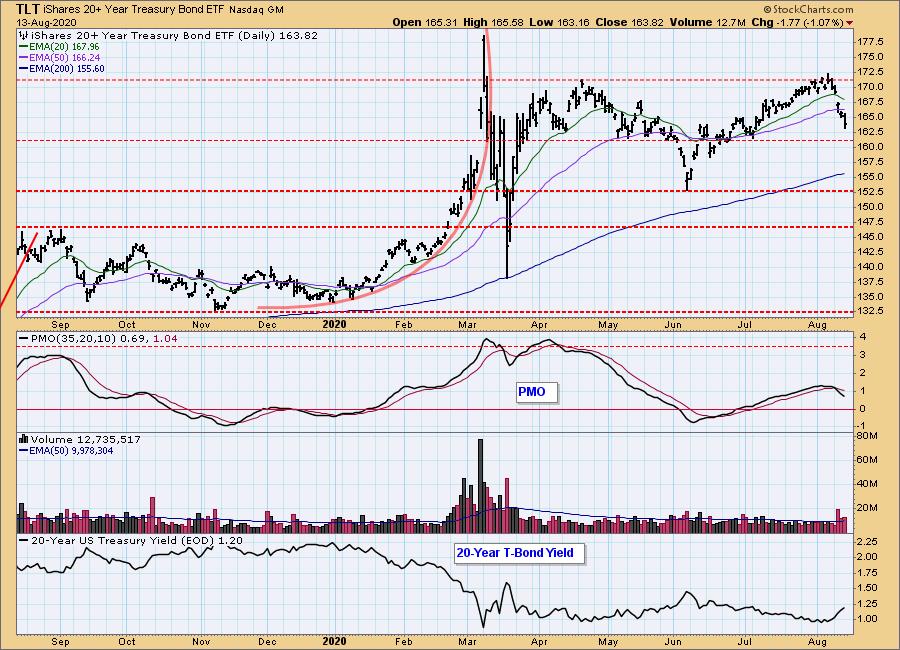Click the 132.5 price axis label

871,311
